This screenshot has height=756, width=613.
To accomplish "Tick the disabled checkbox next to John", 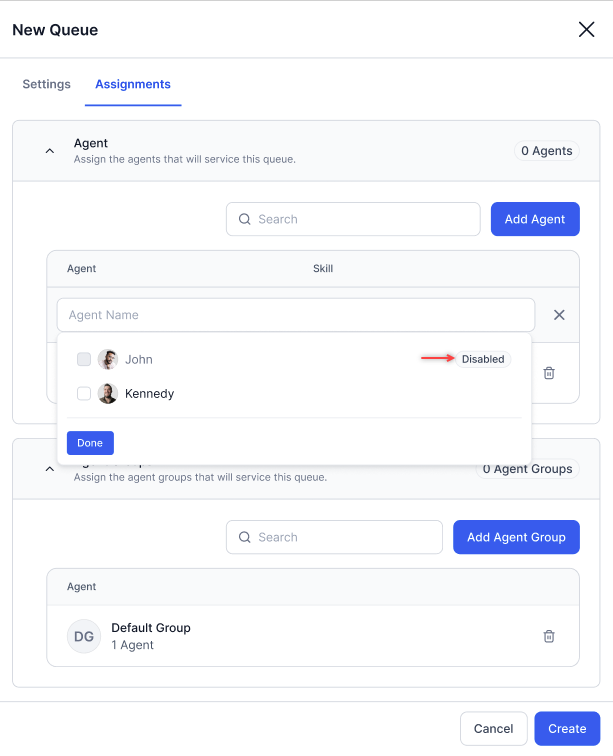I will coord(84,359).
